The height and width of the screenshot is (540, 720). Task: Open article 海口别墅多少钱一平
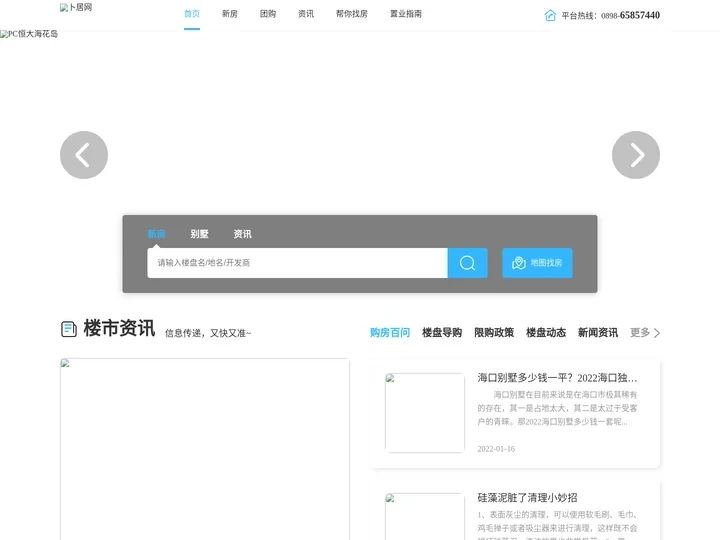coord(557,378)
